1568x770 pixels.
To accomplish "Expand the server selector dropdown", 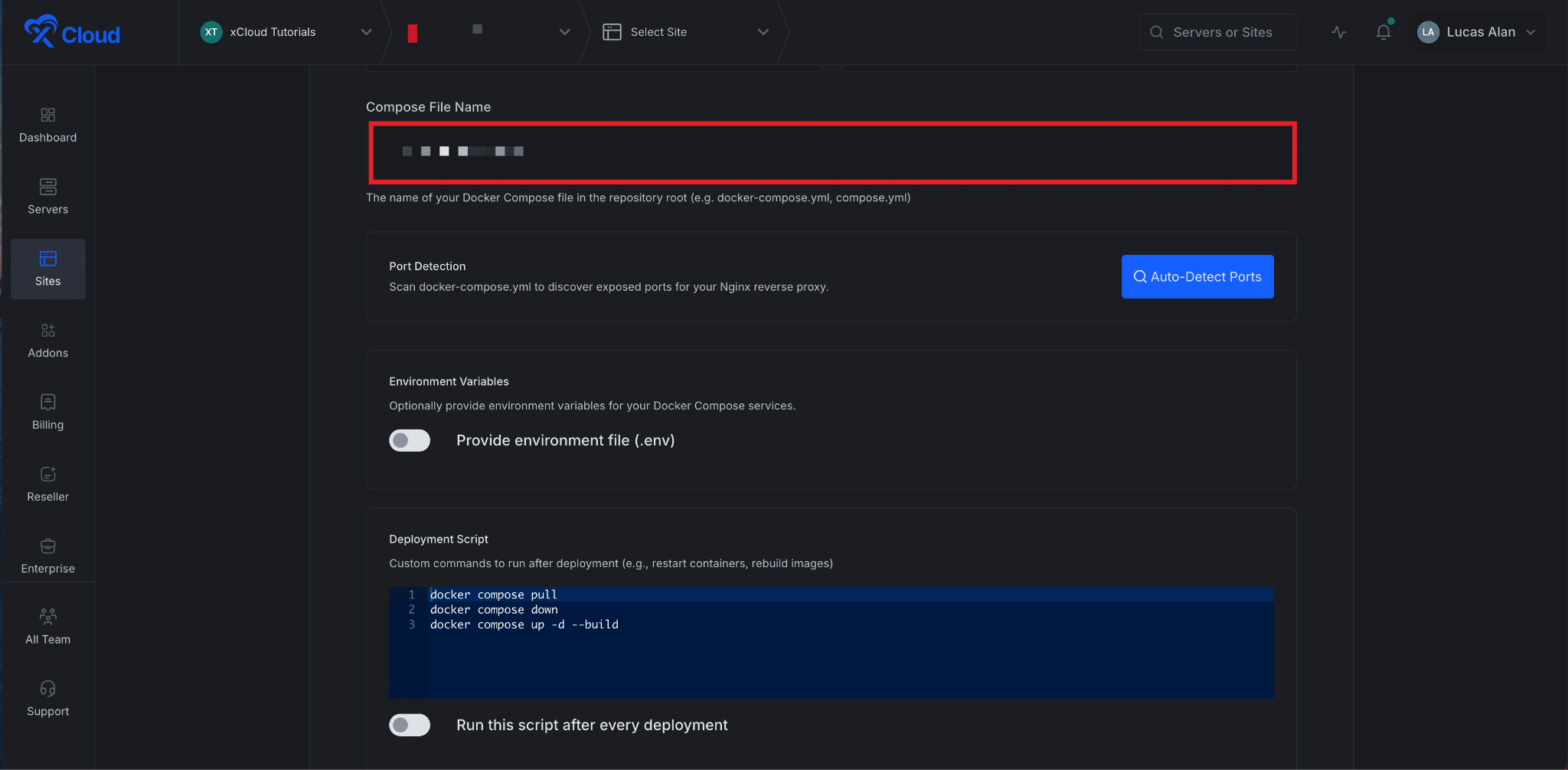I will 488,31.
